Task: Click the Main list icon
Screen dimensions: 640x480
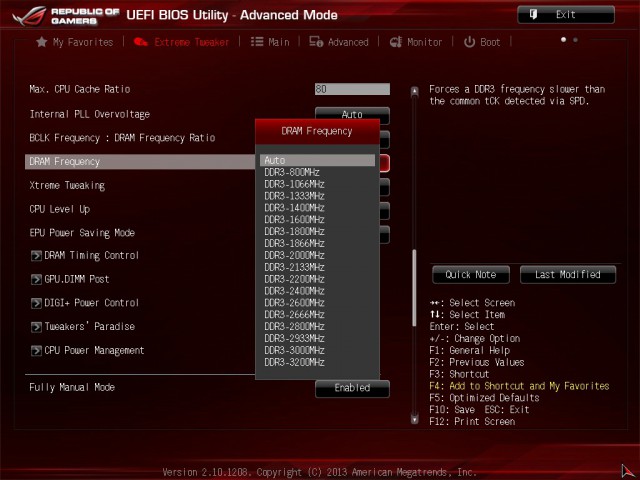Action: 257,42
